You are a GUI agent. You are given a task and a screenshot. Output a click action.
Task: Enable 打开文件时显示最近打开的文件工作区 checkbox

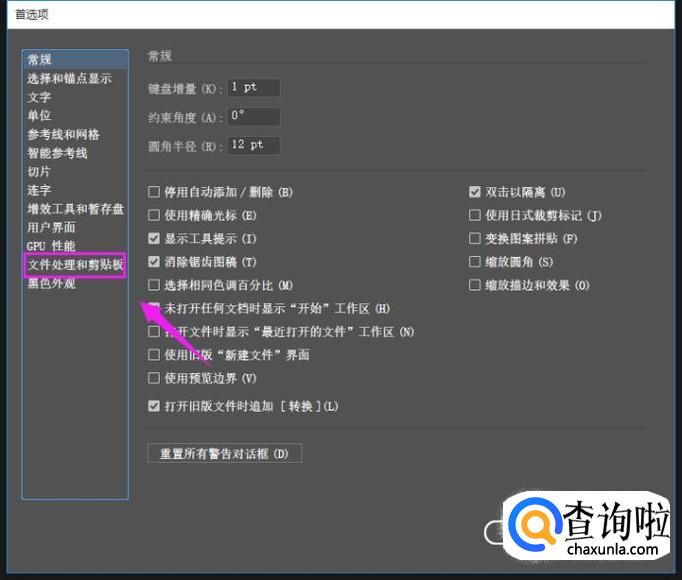(x=154, y=332)
